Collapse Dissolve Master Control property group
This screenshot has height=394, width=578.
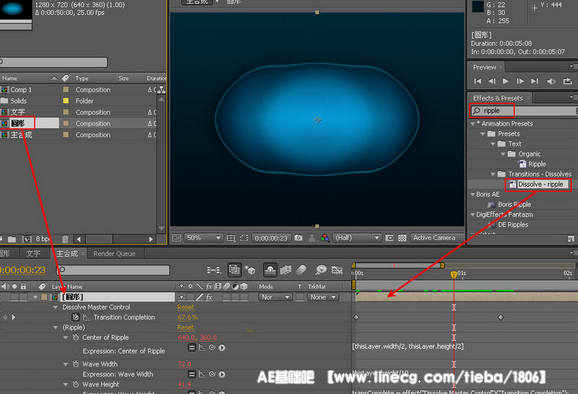[x=56, y=307]
